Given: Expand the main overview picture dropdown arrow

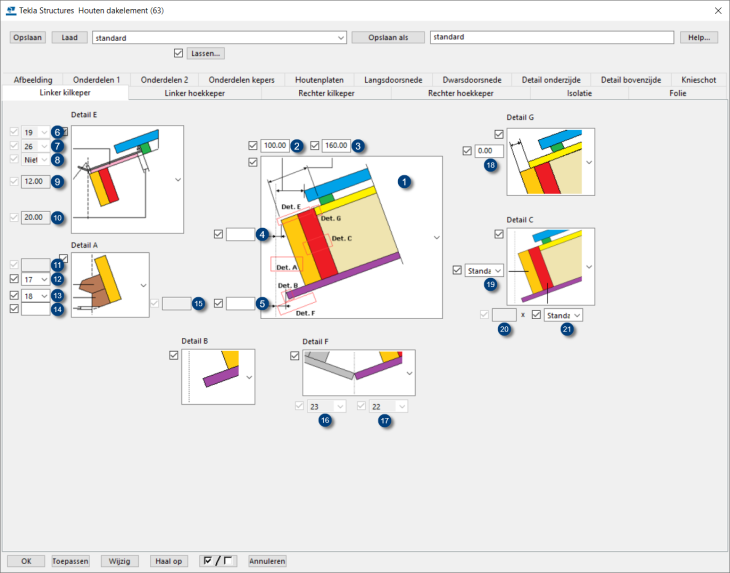Looking at the screenshot, I should pyautogui.click(x=437, y=237).
